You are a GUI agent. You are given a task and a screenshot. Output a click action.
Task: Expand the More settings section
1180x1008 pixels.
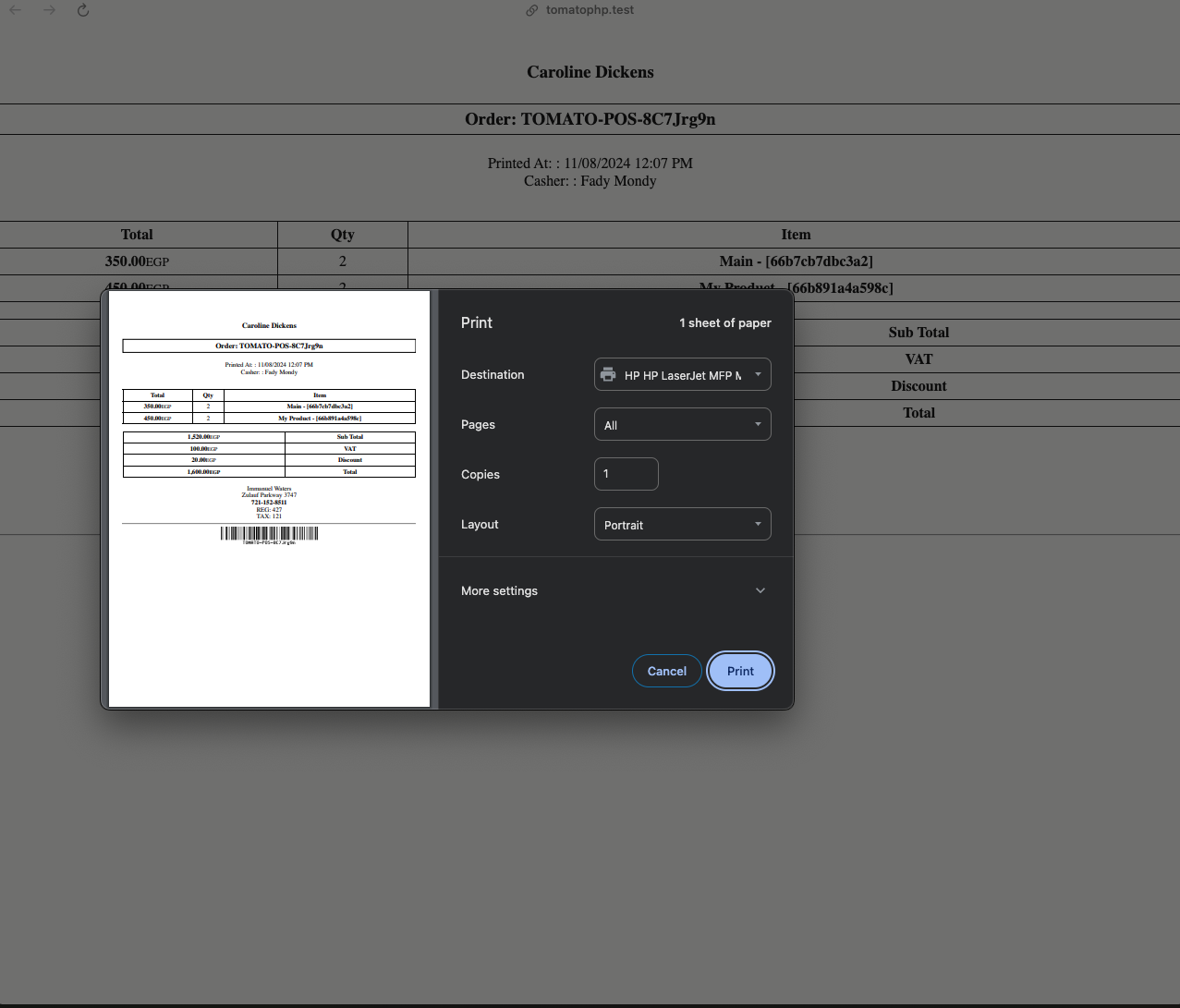pos(614,590)
